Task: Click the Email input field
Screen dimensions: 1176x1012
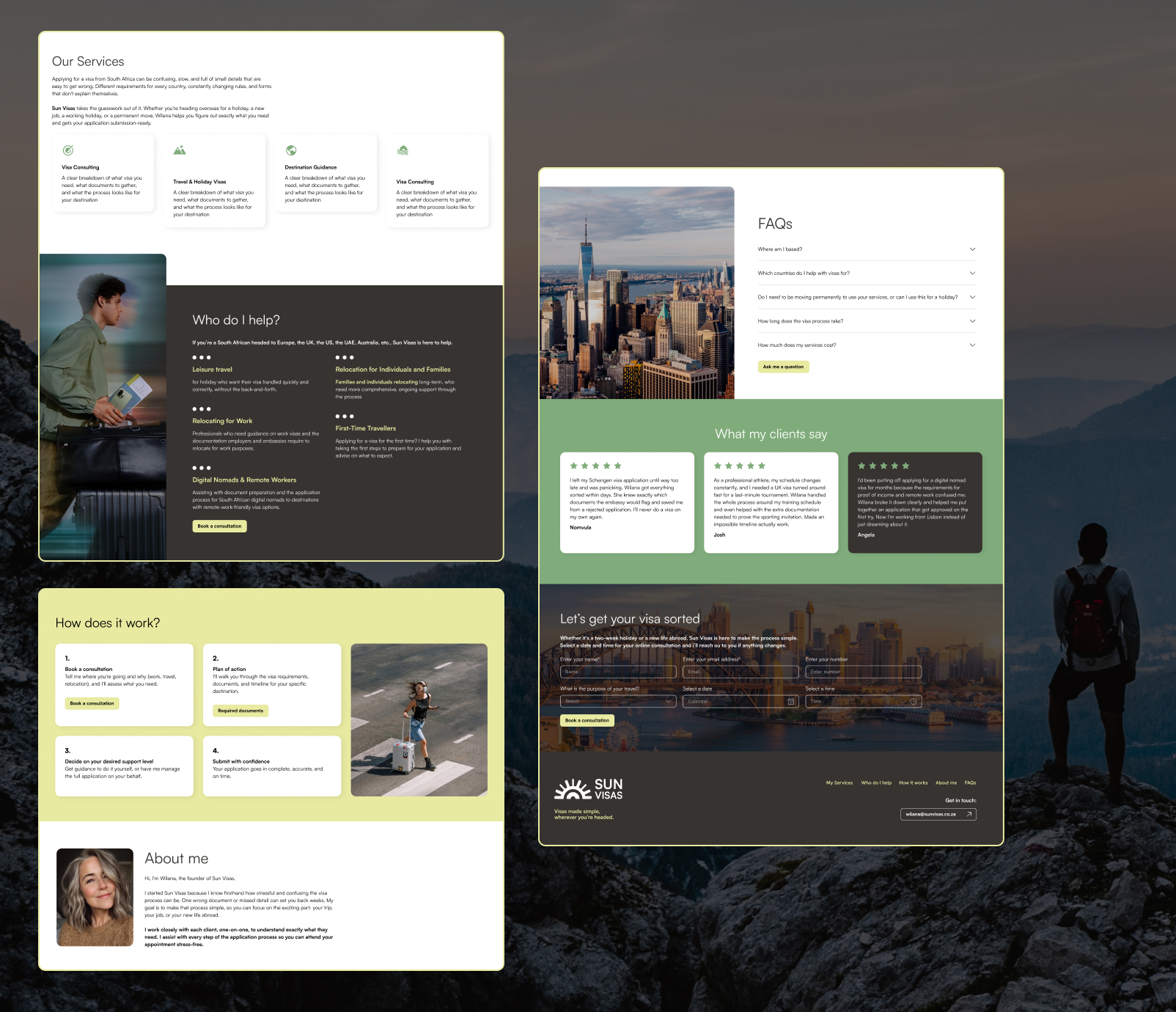Action: [740, 672]
